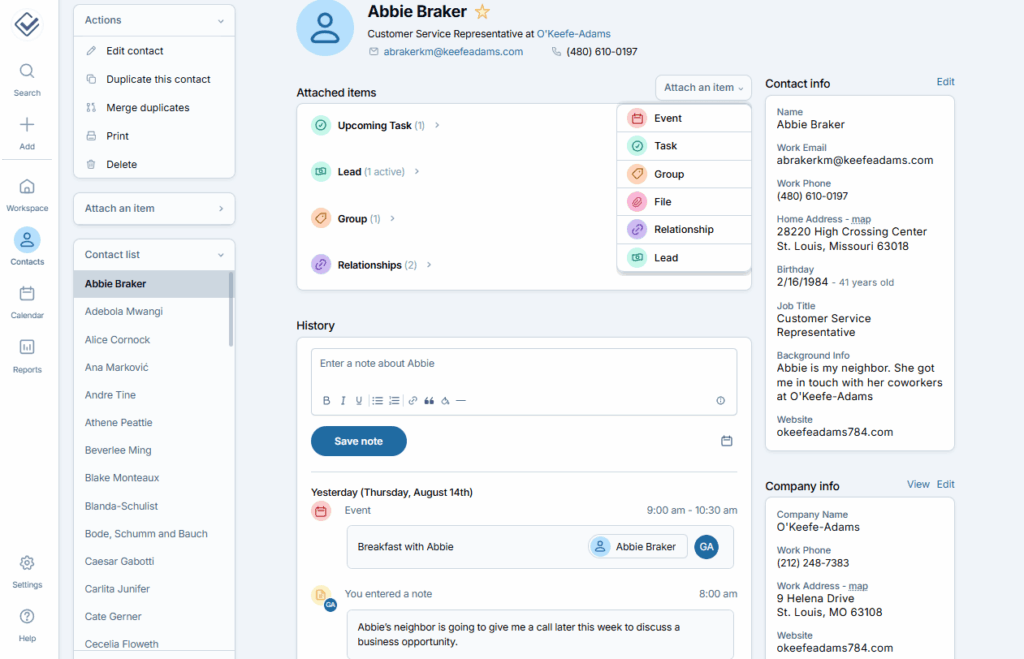1024x659 pixels.
Task: Collapse the Actions panel
Action: click(221, 20)
